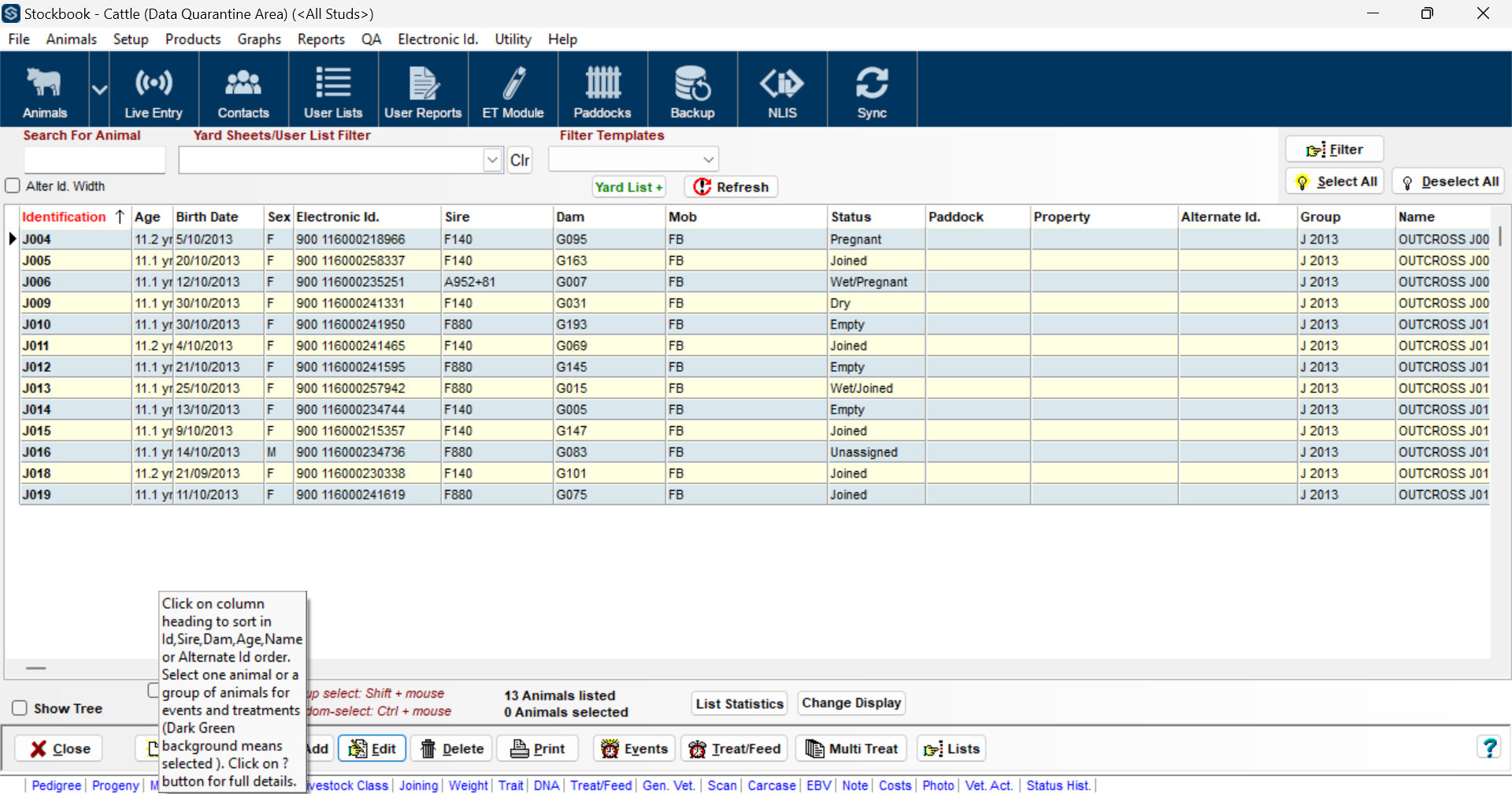Open Events button
The width and height of the screenshot is (1512, 794).
coord(634,748)
